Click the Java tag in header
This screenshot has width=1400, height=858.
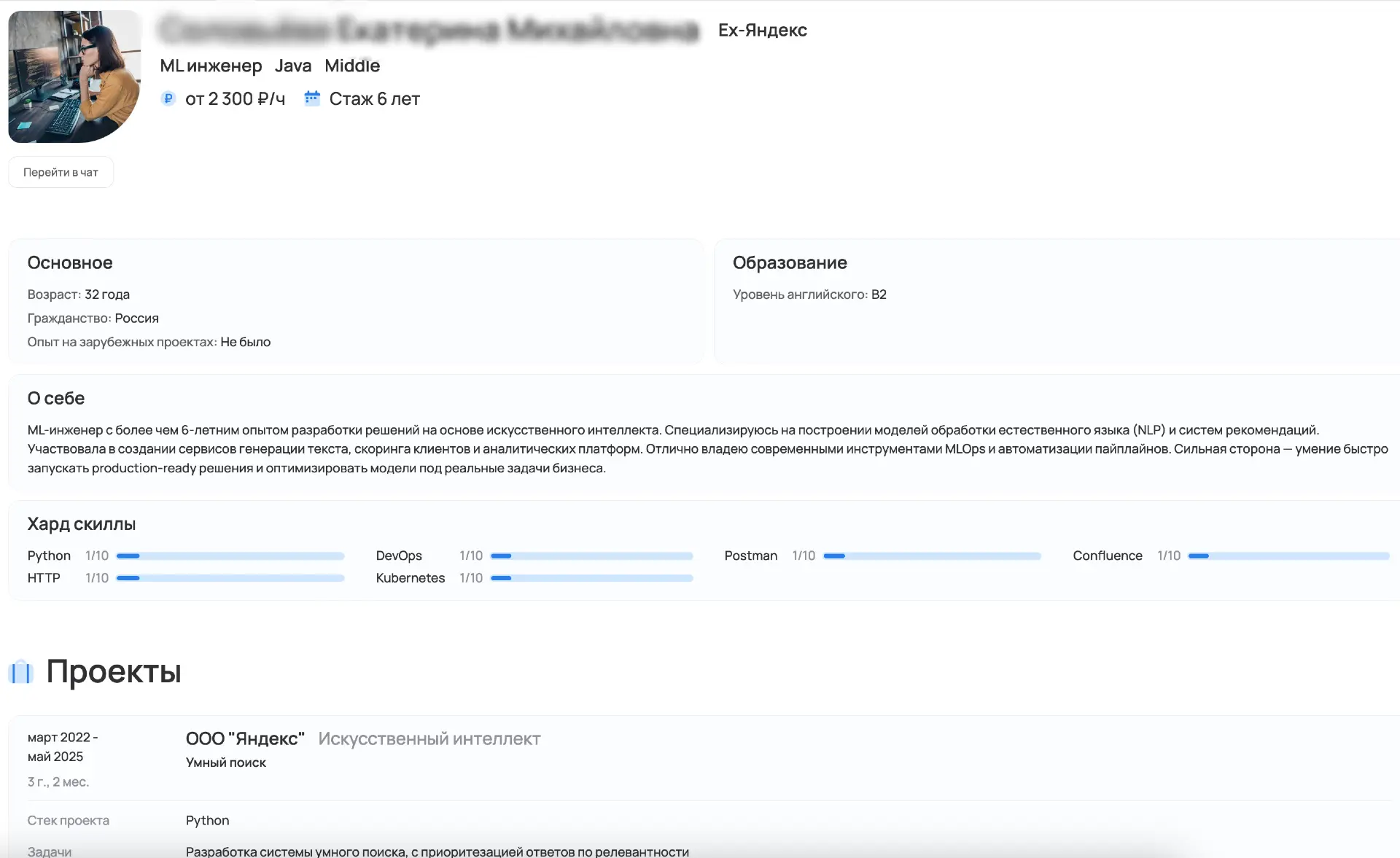coord(293,66)
